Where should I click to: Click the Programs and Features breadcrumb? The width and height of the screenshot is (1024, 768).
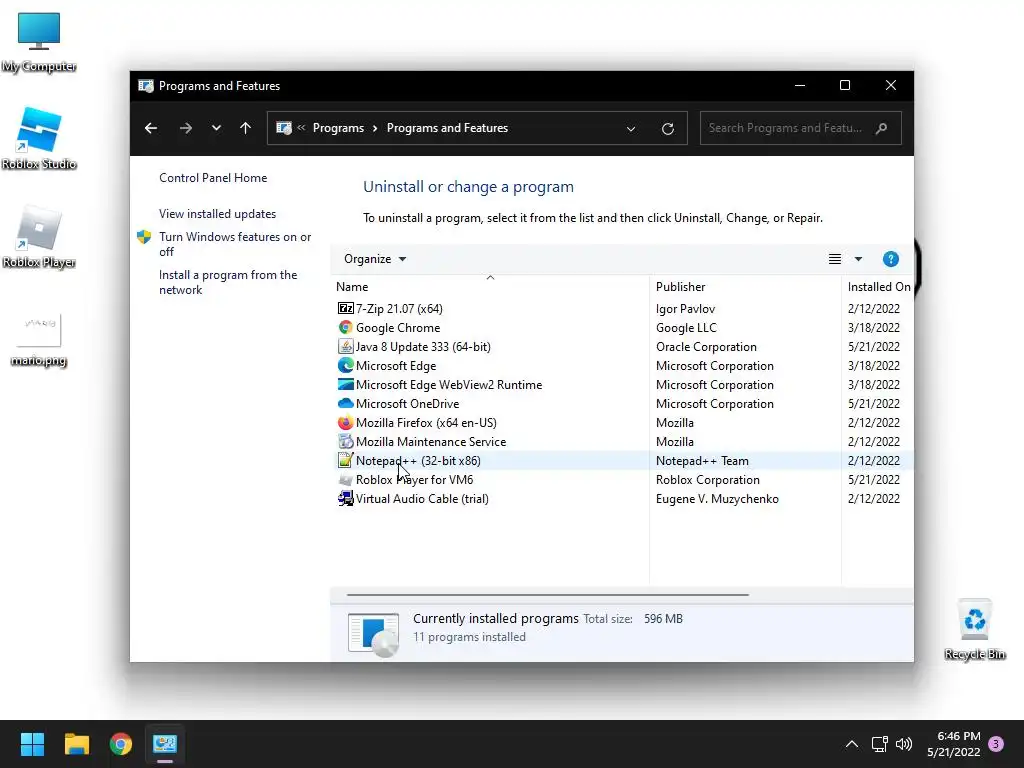(447, 128)
